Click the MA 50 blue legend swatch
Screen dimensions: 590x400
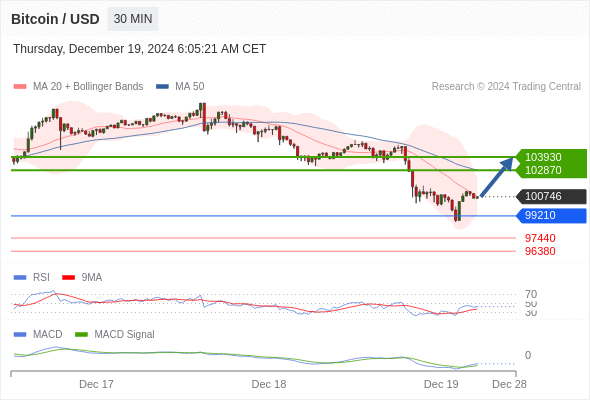[162, 87]
